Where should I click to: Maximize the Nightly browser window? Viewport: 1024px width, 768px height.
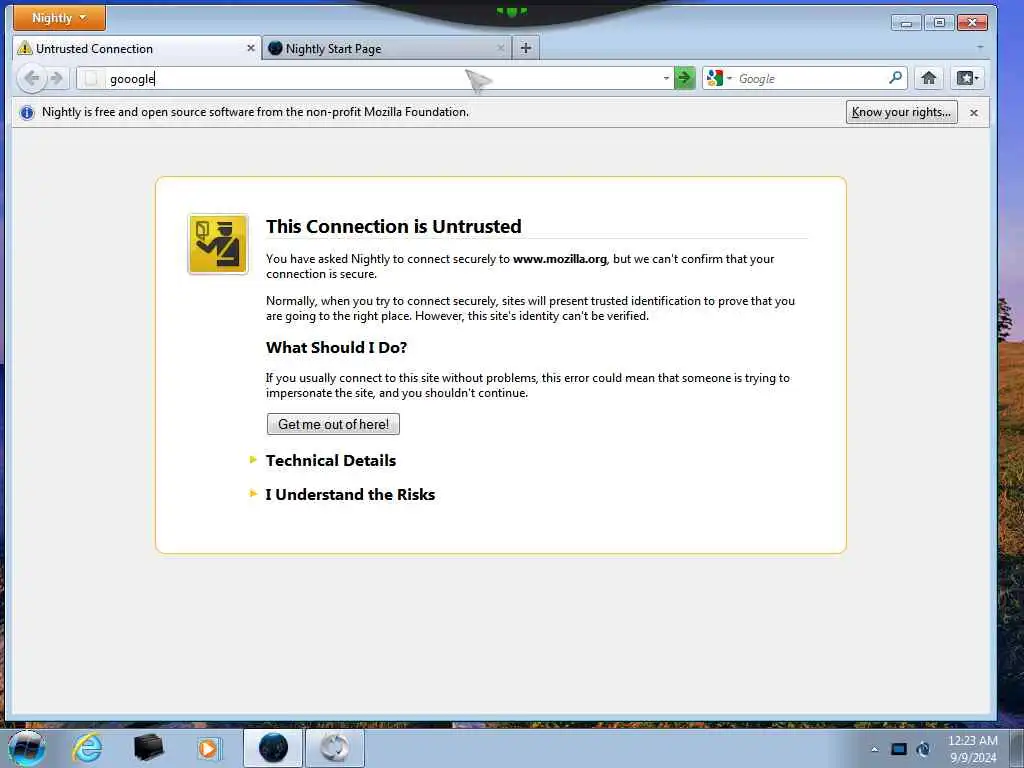(939, 22)
